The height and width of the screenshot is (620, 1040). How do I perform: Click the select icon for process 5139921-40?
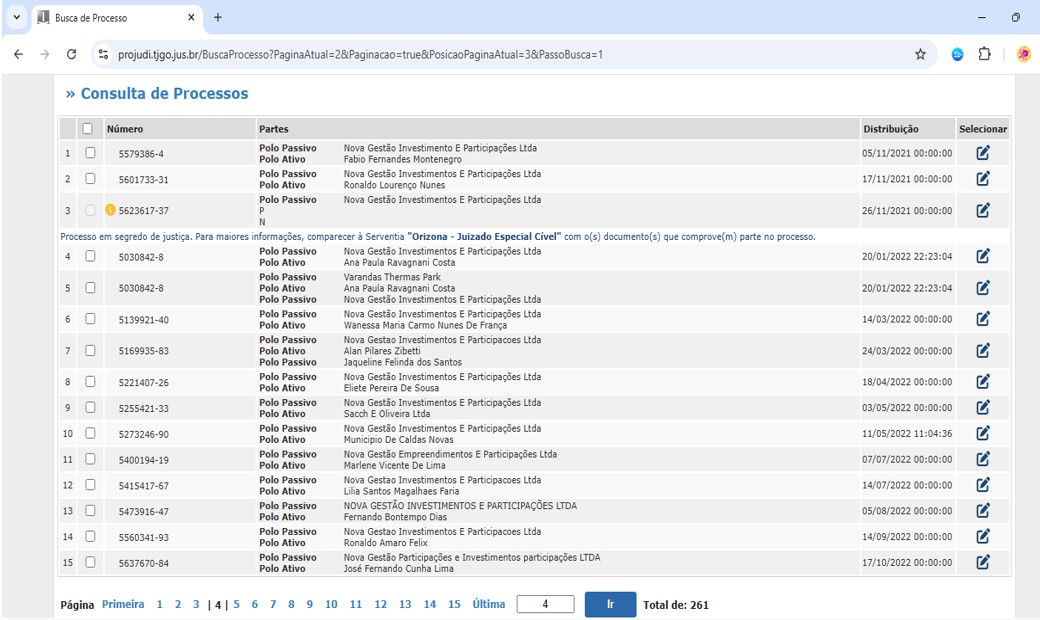pyautogui.click(x=982, y=319)
